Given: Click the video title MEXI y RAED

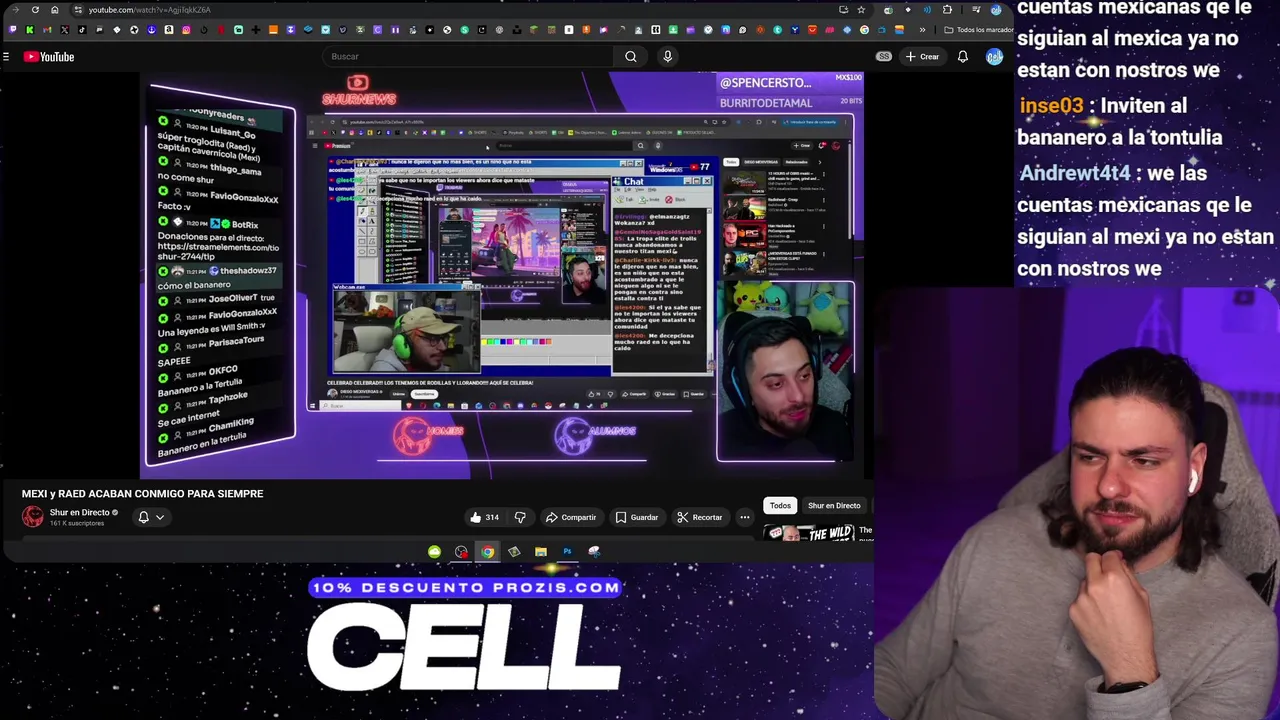Looking at the screenshot, I should 143,494.
